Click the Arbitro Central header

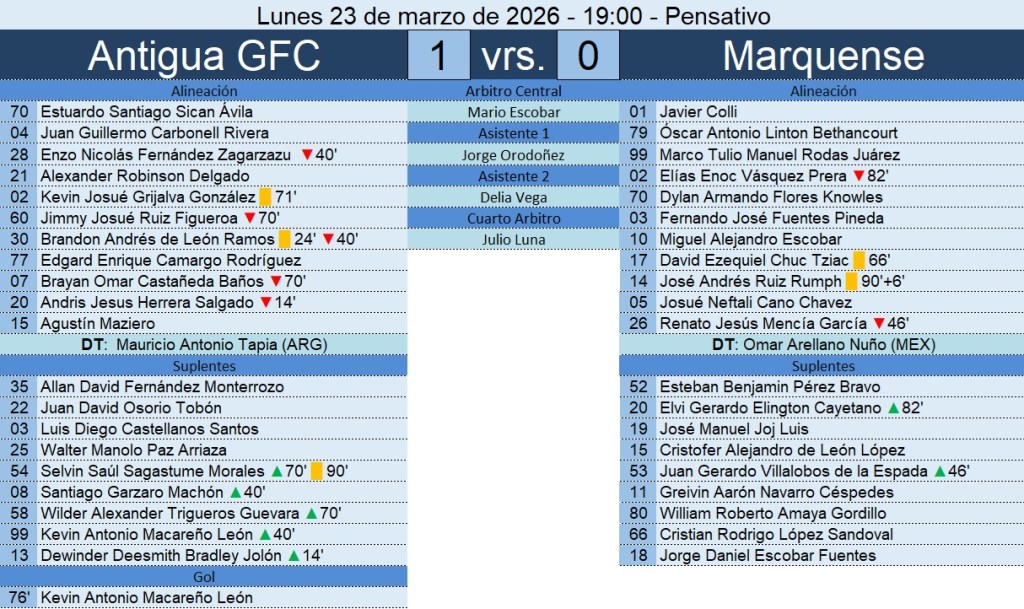tap(513, 91)
